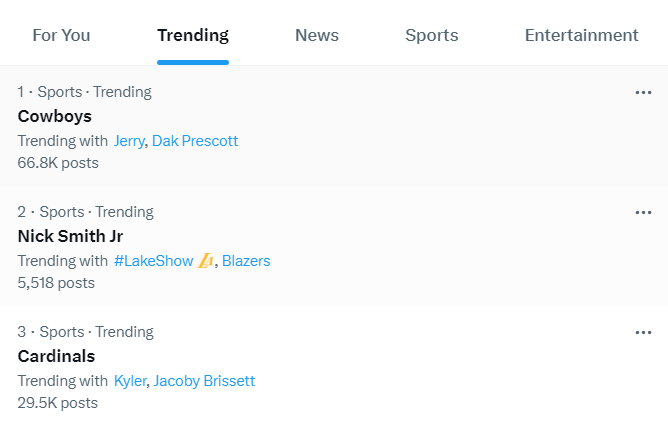Open more options for Cardinals trend

(643, 333)
